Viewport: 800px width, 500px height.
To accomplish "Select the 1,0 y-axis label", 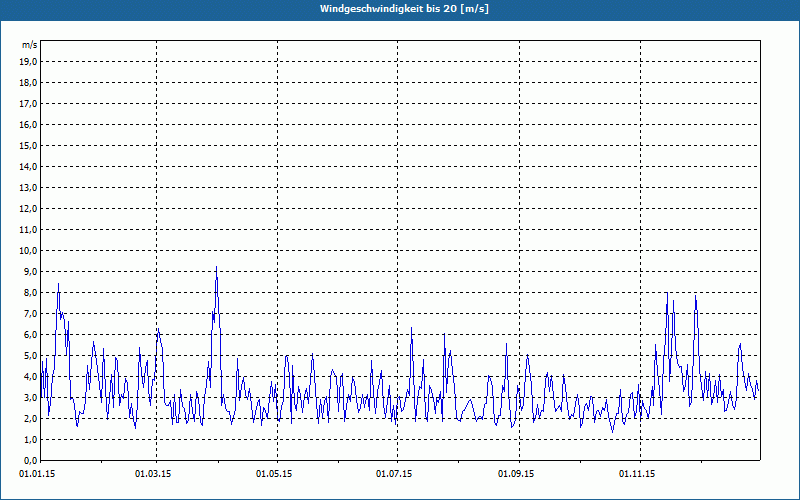I will click(31, 439).
